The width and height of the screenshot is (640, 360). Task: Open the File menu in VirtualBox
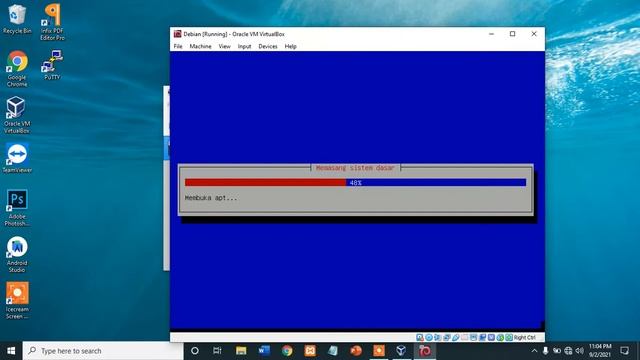point(178,47)
